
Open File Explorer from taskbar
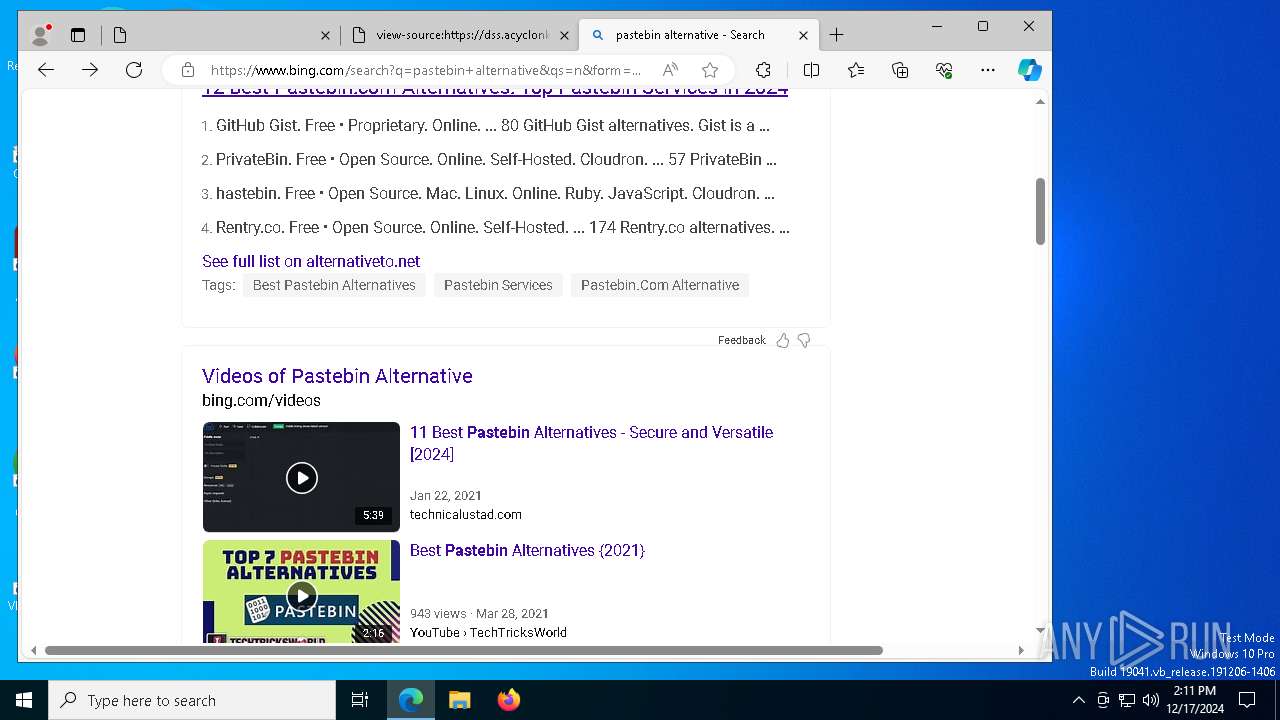click(459, 700)
